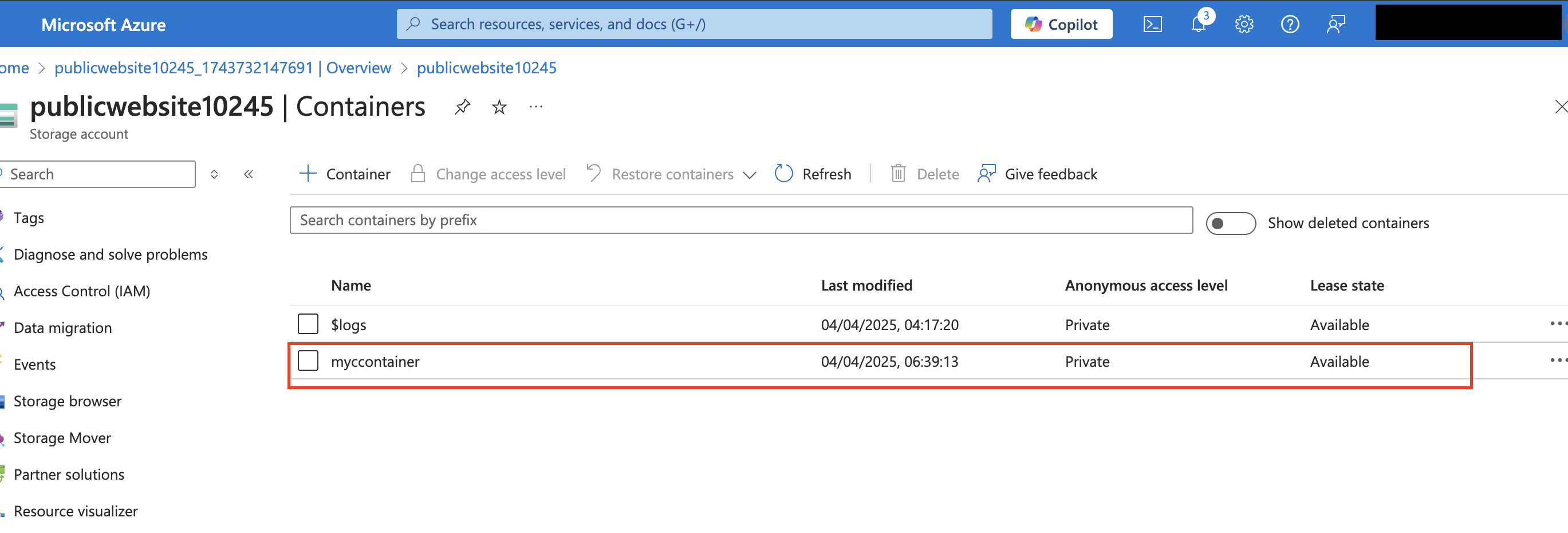Open Partner solutions

click(69, 474)
